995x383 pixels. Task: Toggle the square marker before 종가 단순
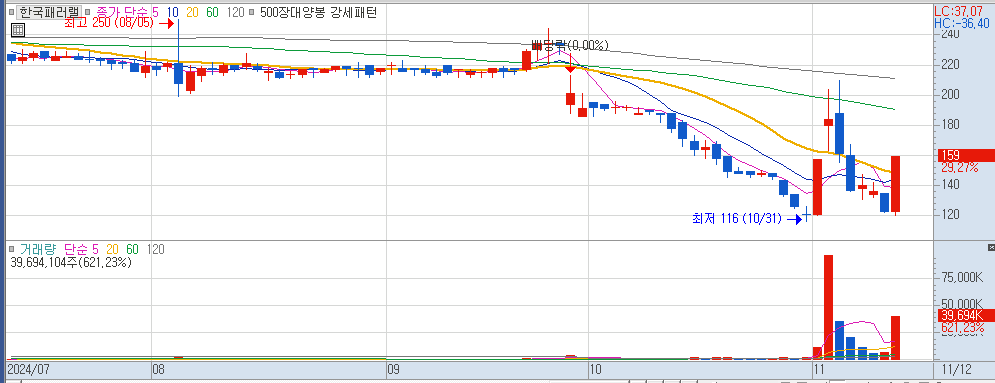click(x=88, y=12)
